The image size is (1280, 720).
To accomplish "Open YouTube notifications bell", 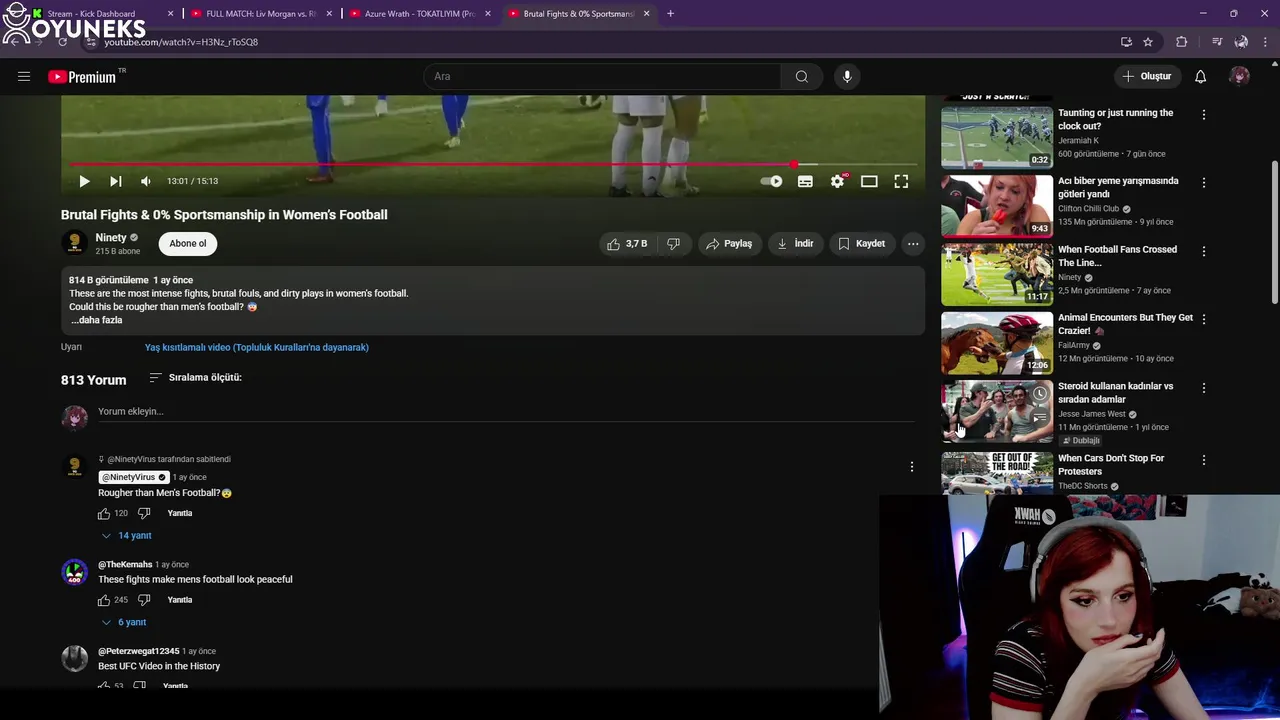I will tap(1200, 76).
